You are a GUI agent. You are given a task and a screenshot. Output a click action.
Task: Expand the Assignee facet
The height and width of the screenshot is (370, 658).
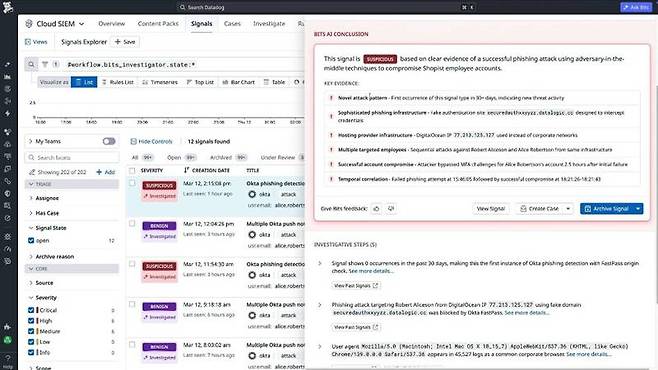point(31,198)
